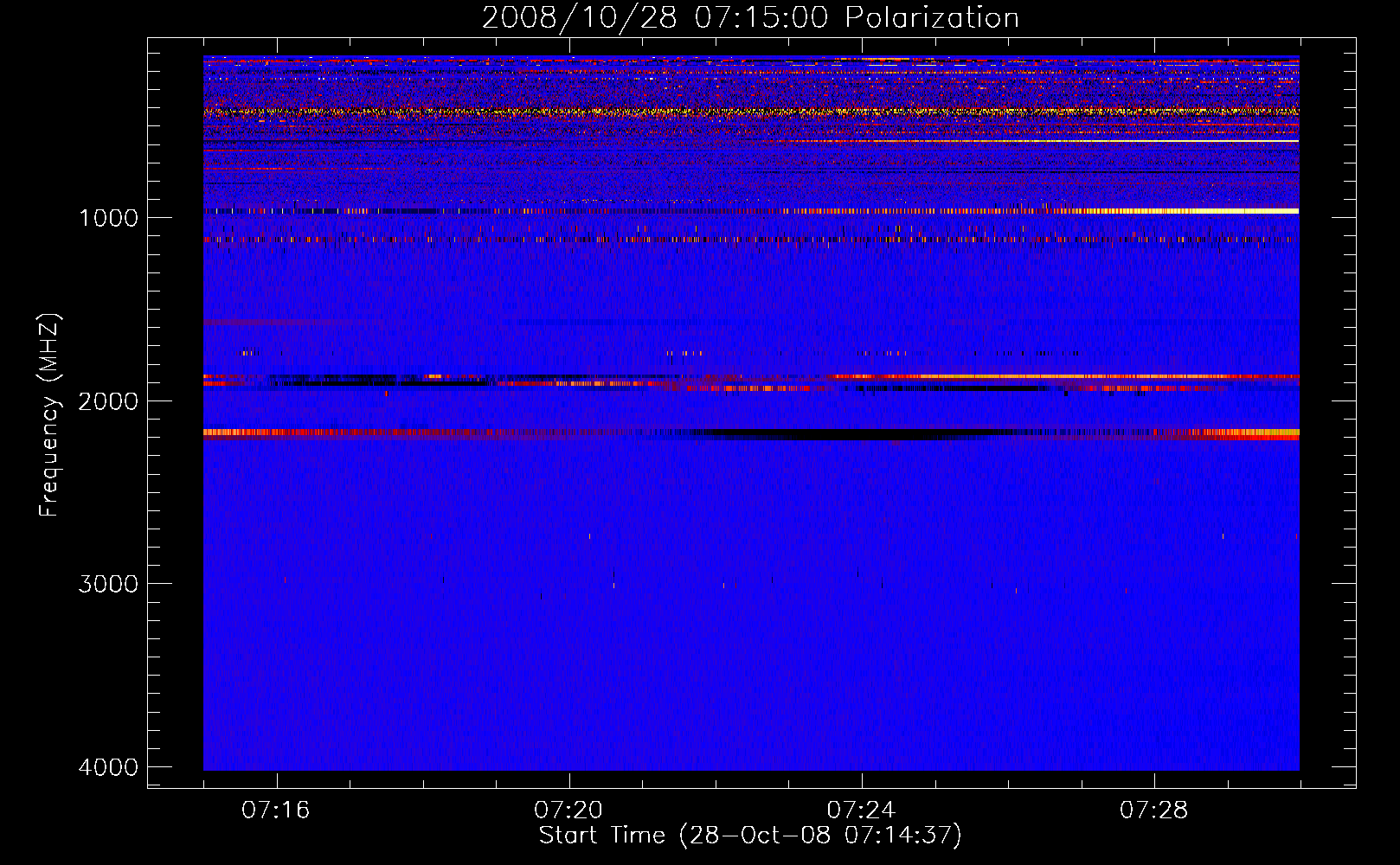Select the 'Frequency (MHZ)' y-axis label
The height and width of the screenshot is (865, 1400).
(49, 415)
